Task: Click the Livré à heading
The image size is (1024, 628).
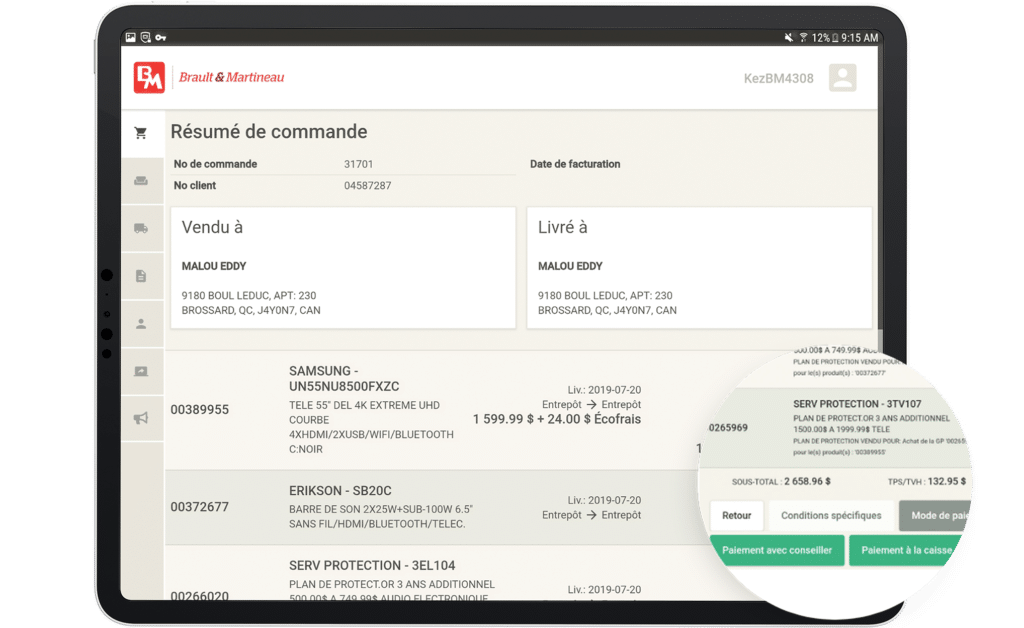Action: 563,227
